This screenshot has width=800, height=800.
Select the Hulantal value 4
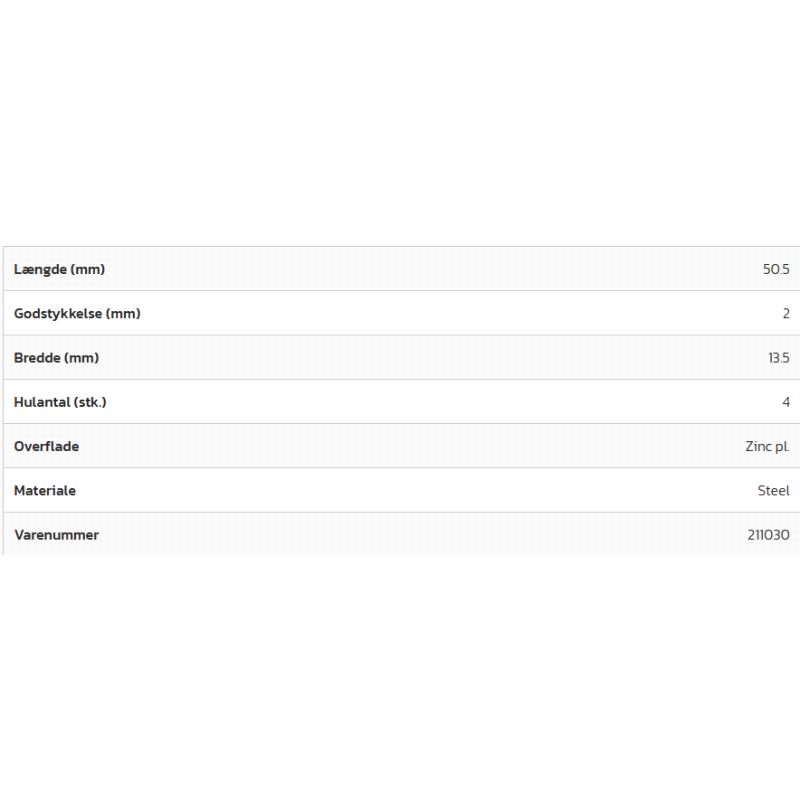click(786, 402)
